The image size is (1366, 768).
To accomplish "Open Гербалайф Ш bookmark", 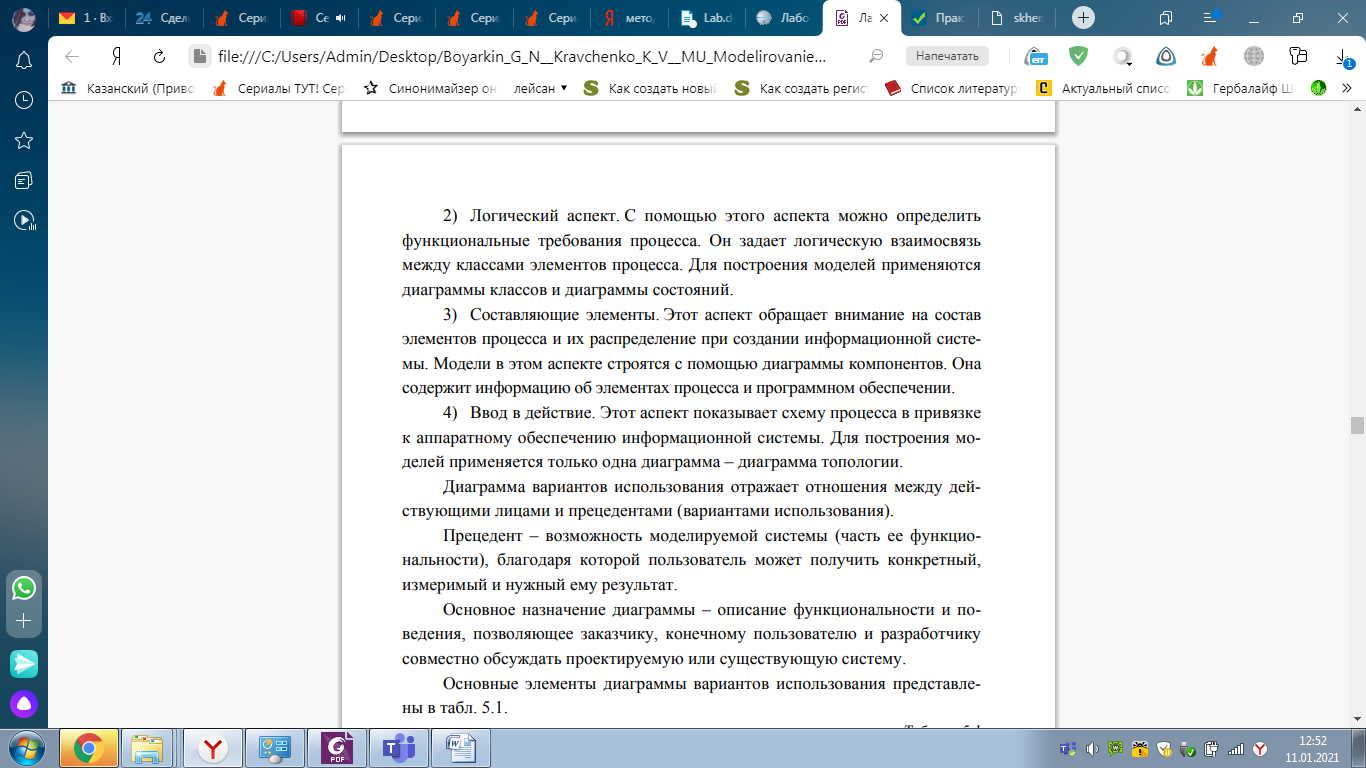I will pos(1240,88).
